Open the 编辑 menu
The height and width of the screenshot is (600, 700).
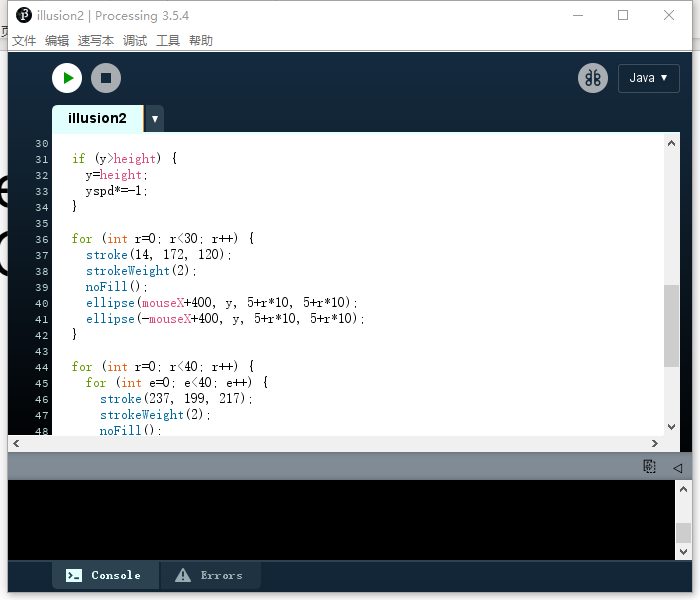[57, 41]
